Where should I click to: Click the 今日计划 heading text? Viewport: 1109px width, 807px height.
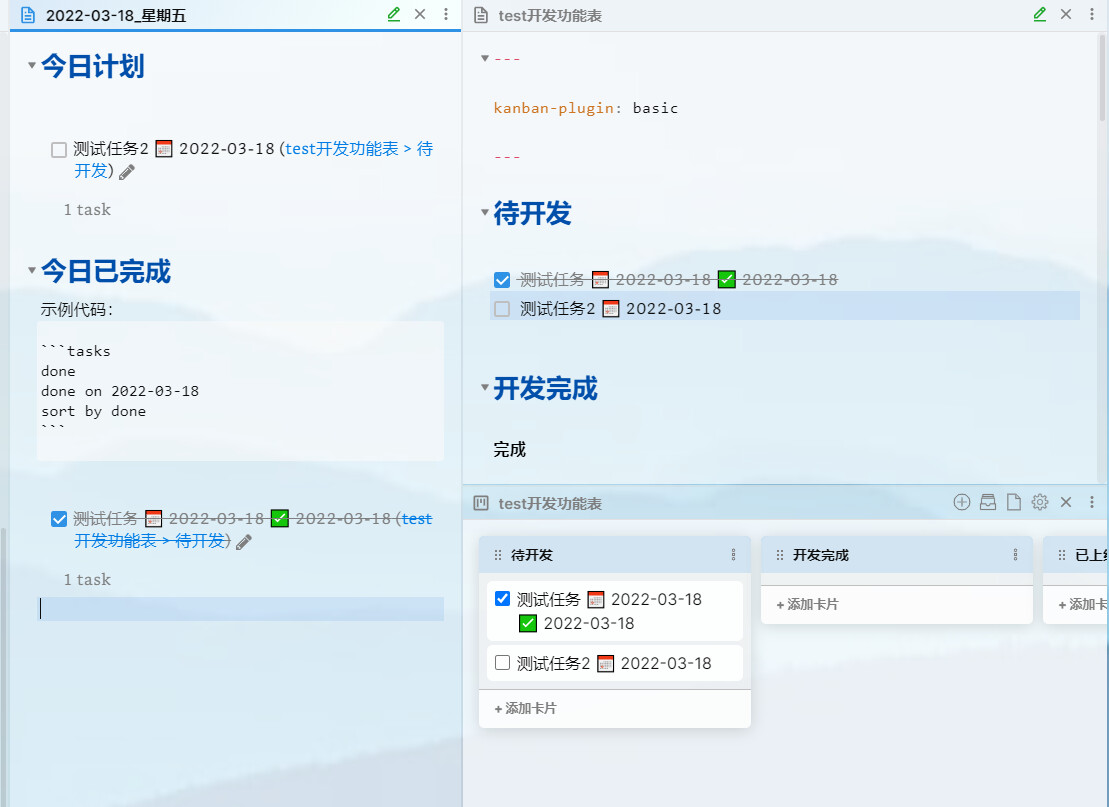[93, 66]
